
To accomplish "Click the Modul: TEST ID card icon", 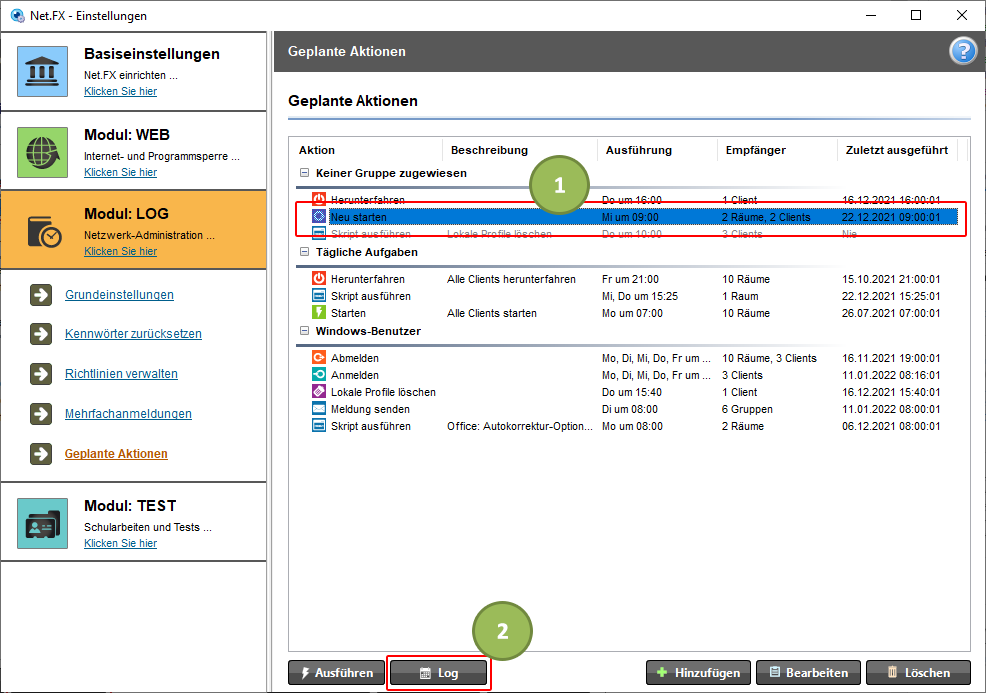I will click(x=42, y=523).
